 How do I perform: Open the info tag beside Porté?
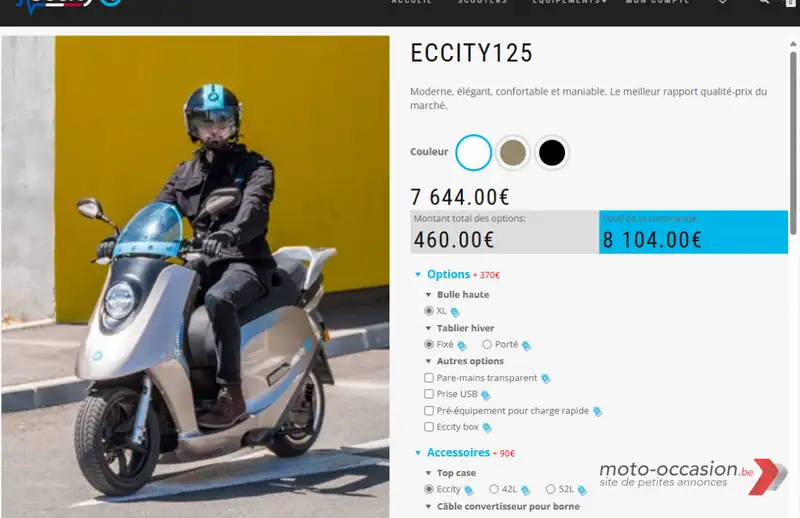coord(527,346)
